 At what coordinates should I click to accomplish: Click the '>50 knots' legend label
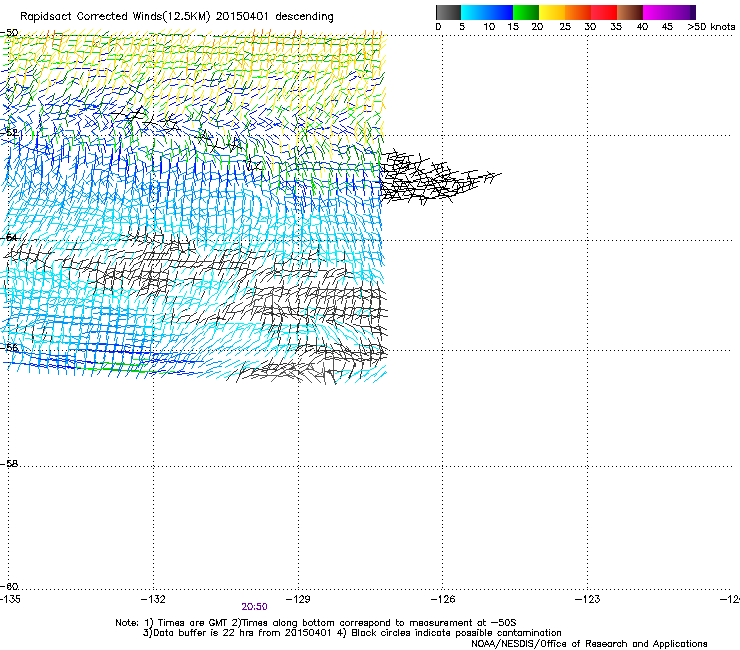(711, 27)
